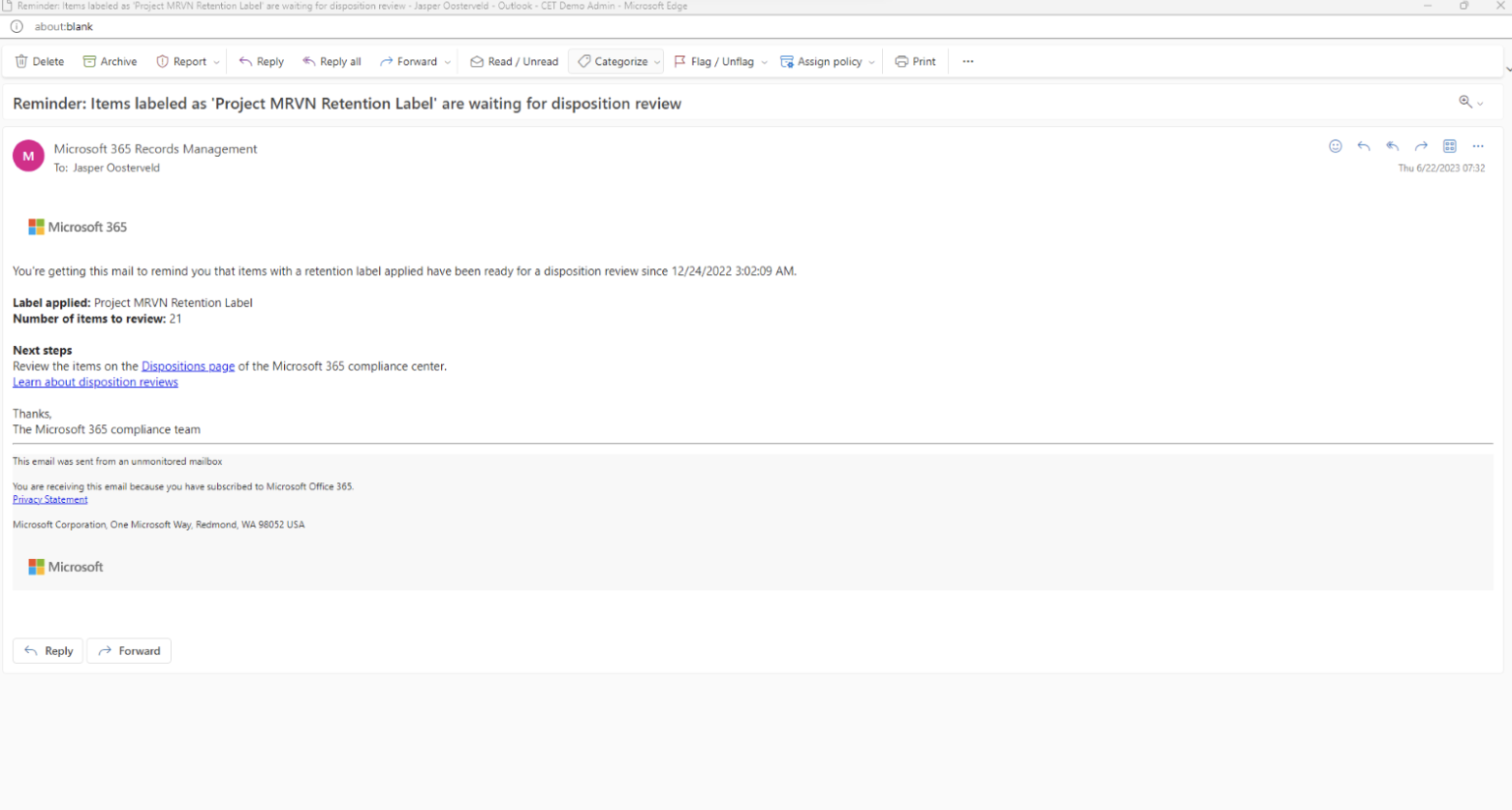
Task: Click the unmonitored mailbox notice text
Action: point(117,462)
